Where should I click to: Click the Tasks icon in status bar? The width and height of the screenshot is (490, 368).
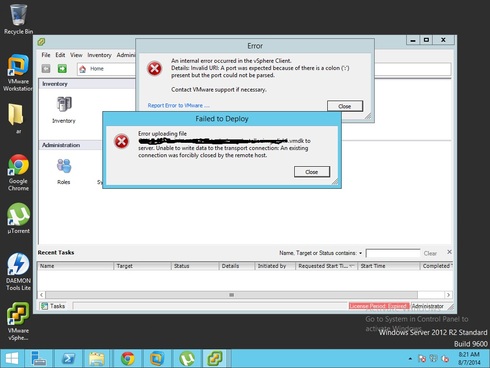tap(44, 306)
